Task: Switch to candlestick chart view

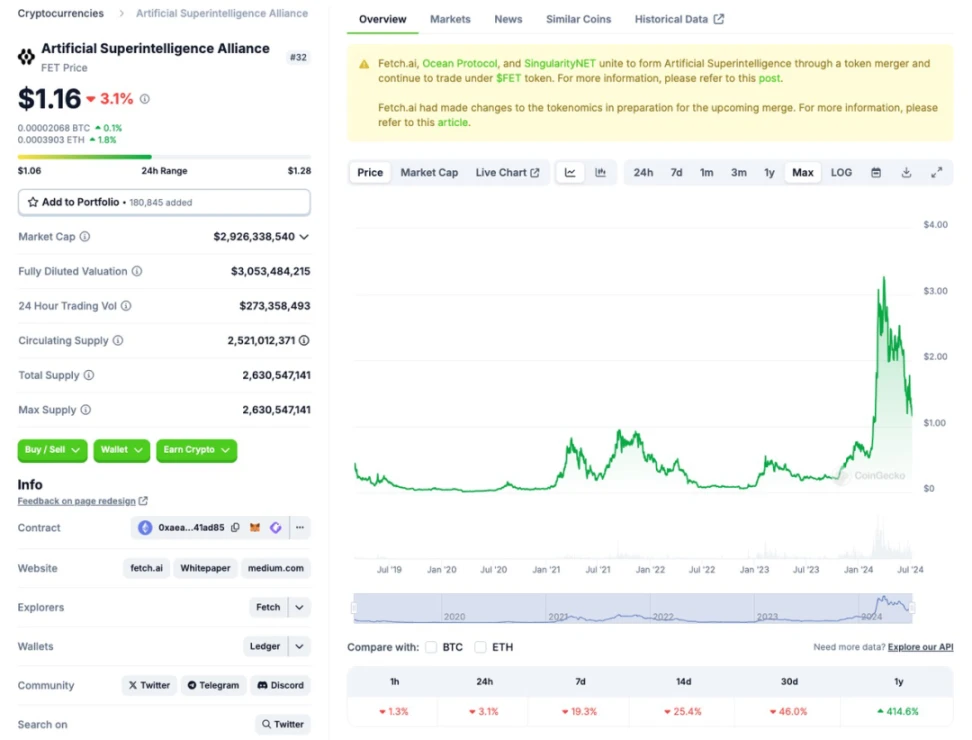Action: coord(600,173)
